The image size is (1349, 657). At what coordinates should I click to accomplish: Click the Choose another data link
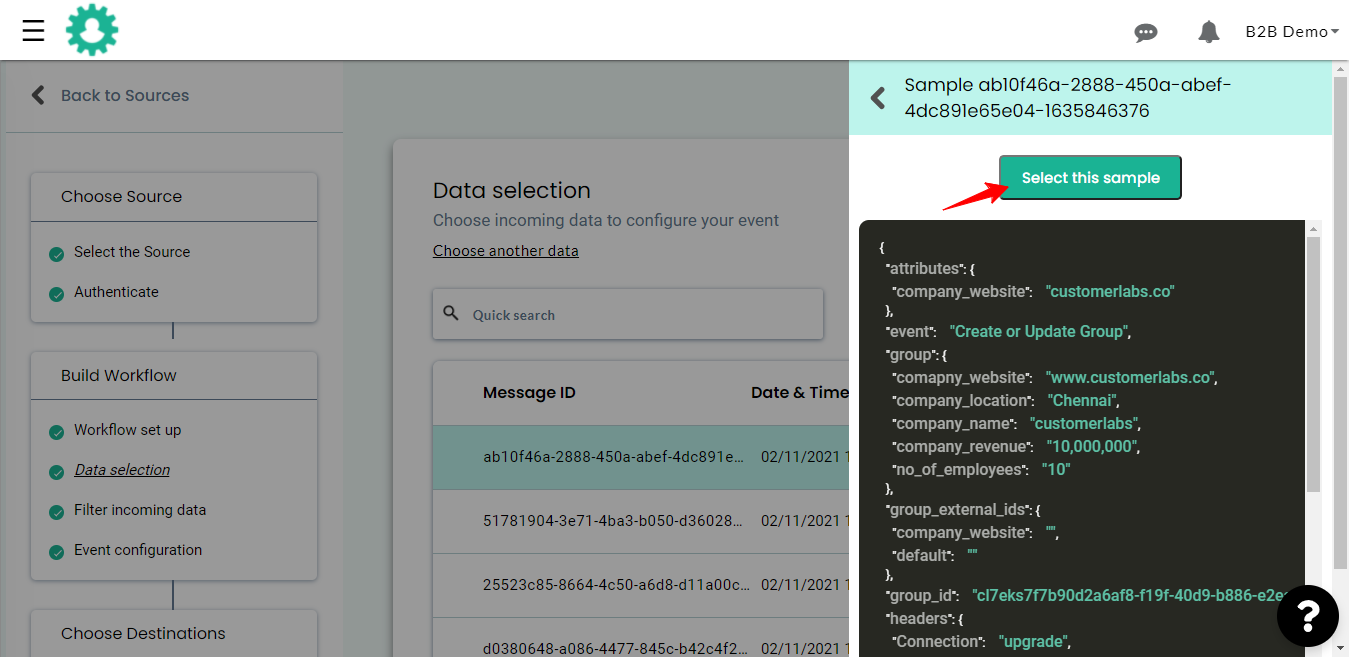click(x=505, y=251)
